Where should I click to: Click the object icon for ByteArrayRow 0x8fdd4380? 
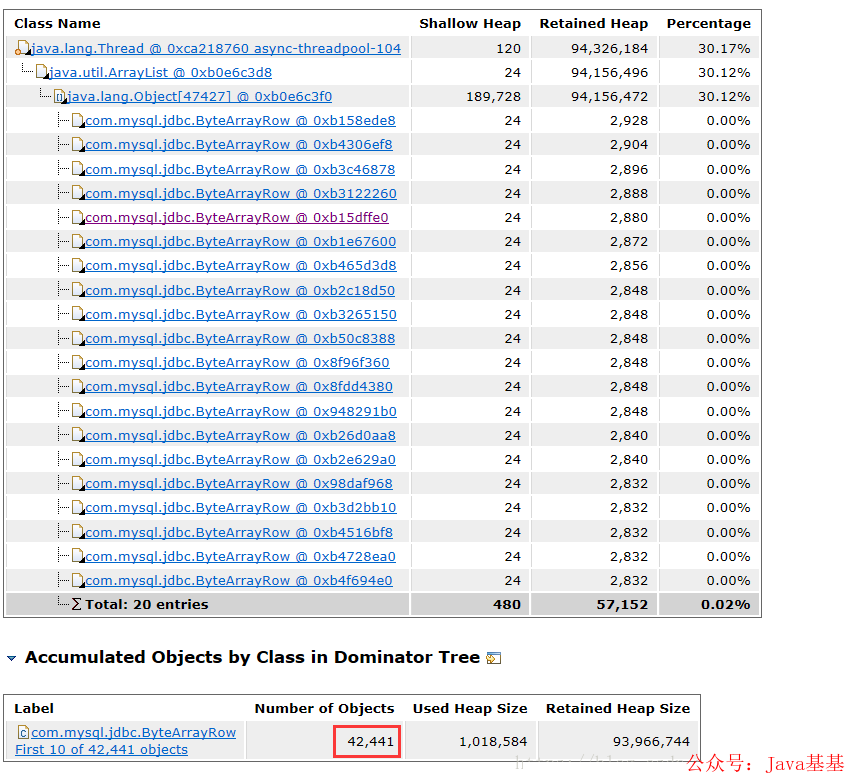coord(78,386)
